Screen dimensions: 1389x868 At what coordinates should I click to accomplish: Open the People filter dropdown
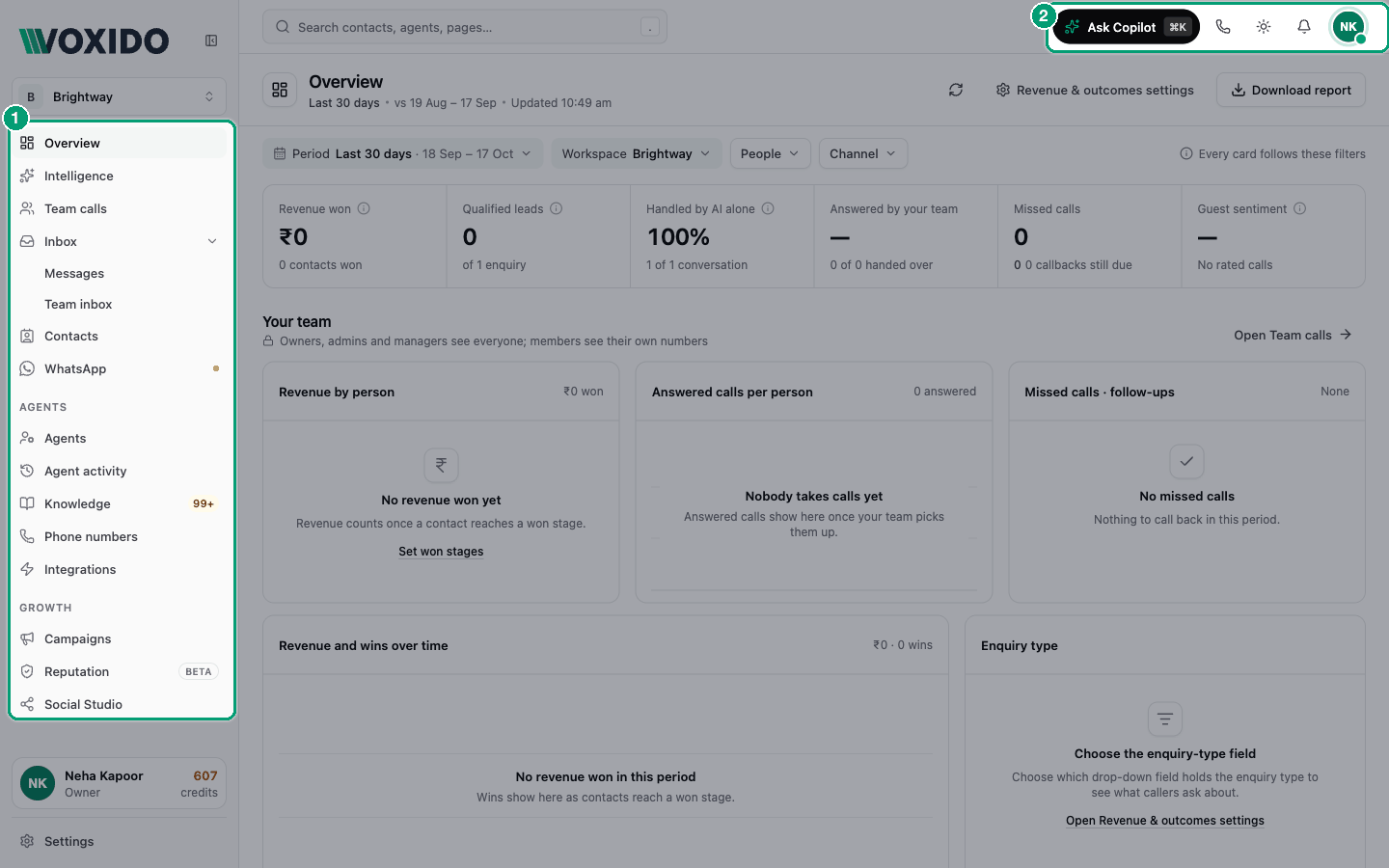pos(771,153)
